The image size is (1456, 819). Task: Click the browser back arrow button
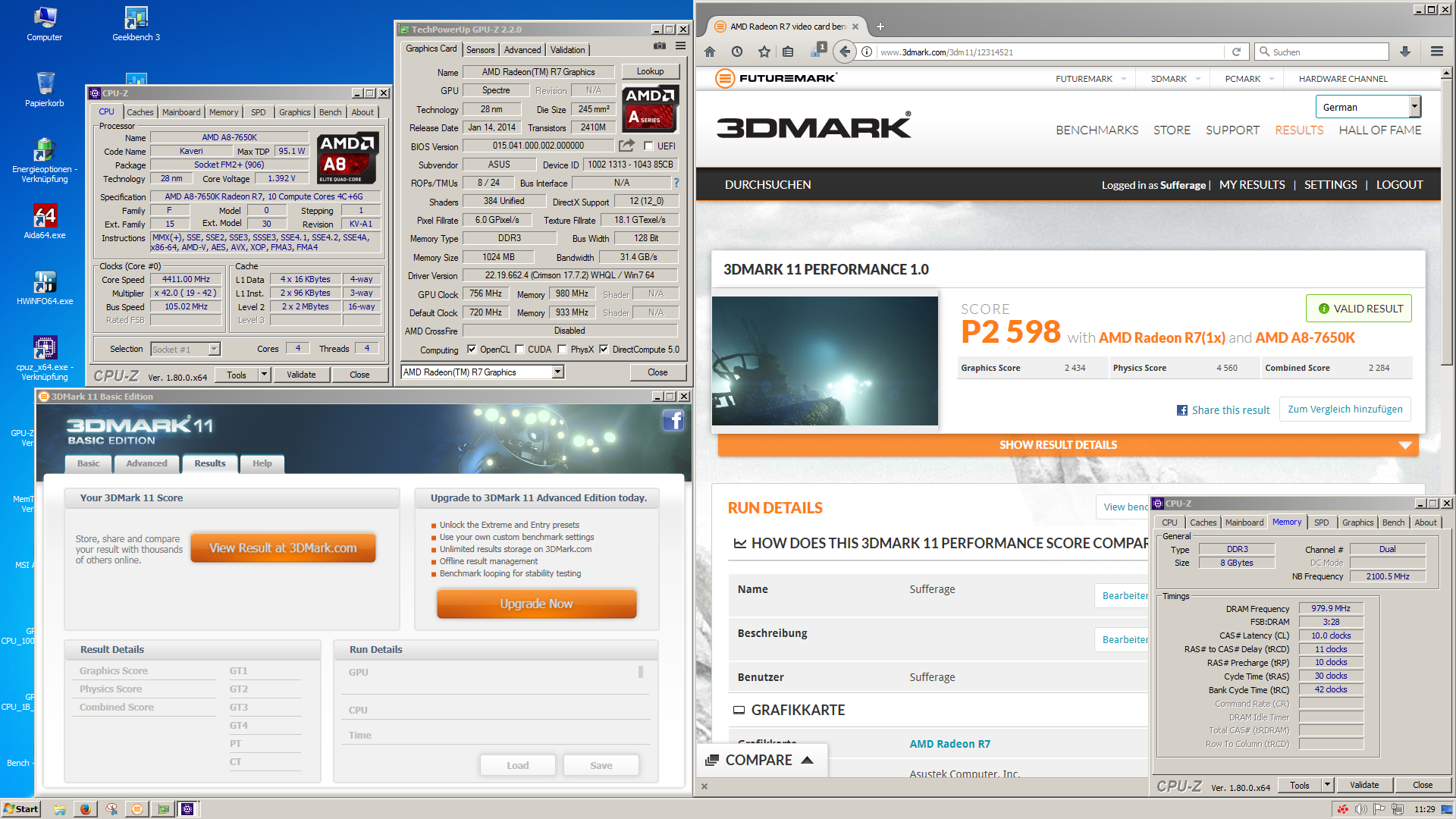pos(845,52)
